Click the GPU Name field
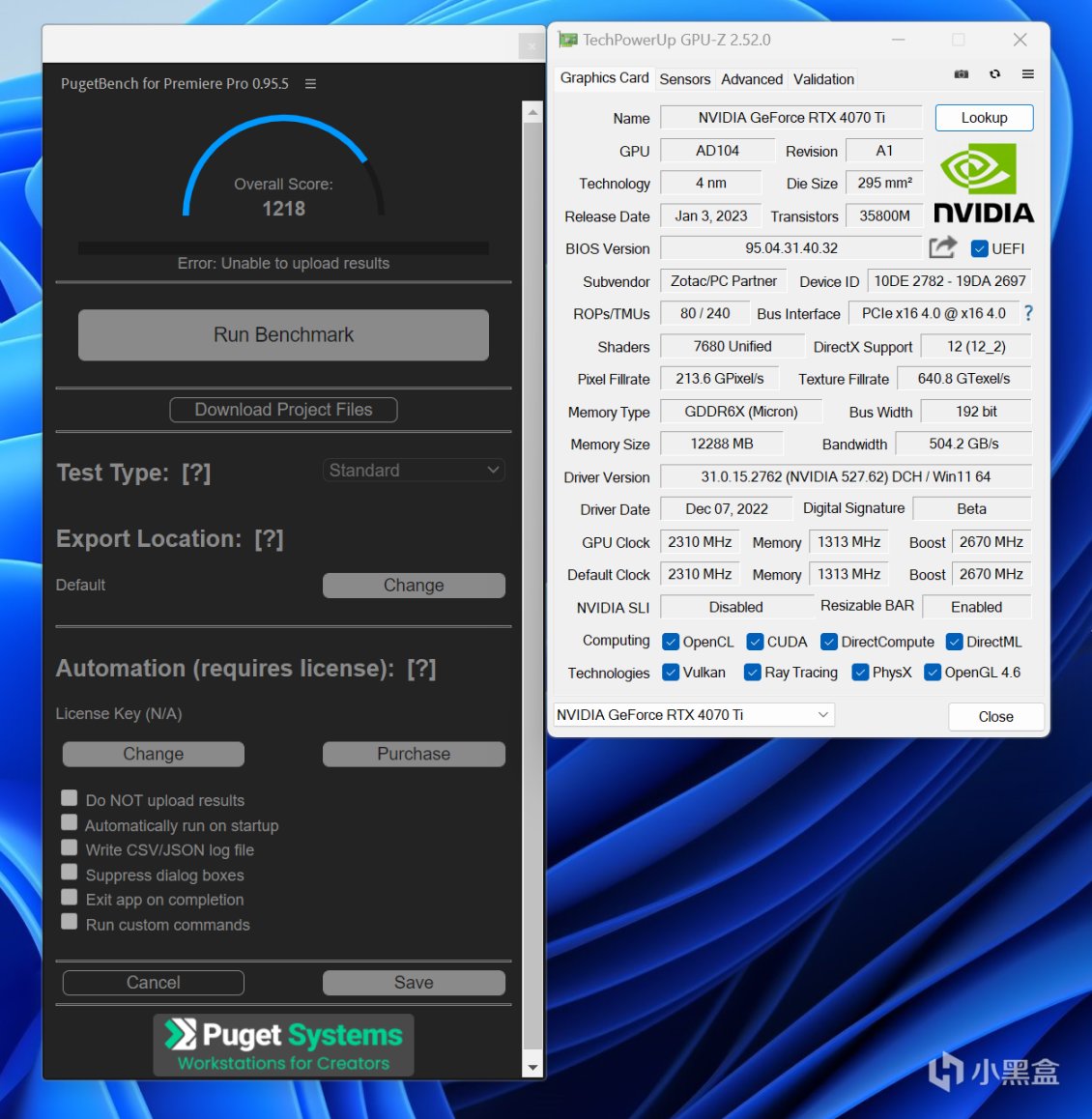 [x=791, y=118]
